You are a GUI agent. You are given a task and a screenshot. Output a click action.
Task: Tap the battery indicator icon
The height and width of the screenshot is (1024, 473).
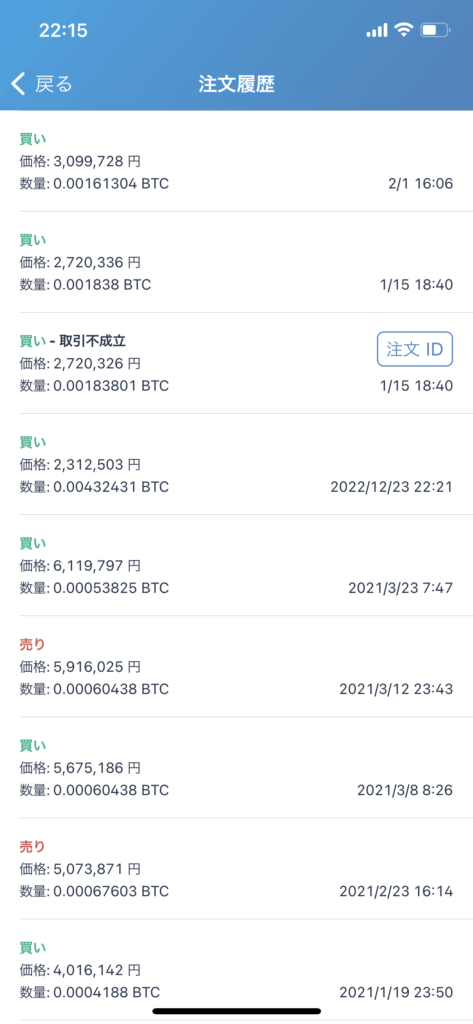[x=436, y=30]
